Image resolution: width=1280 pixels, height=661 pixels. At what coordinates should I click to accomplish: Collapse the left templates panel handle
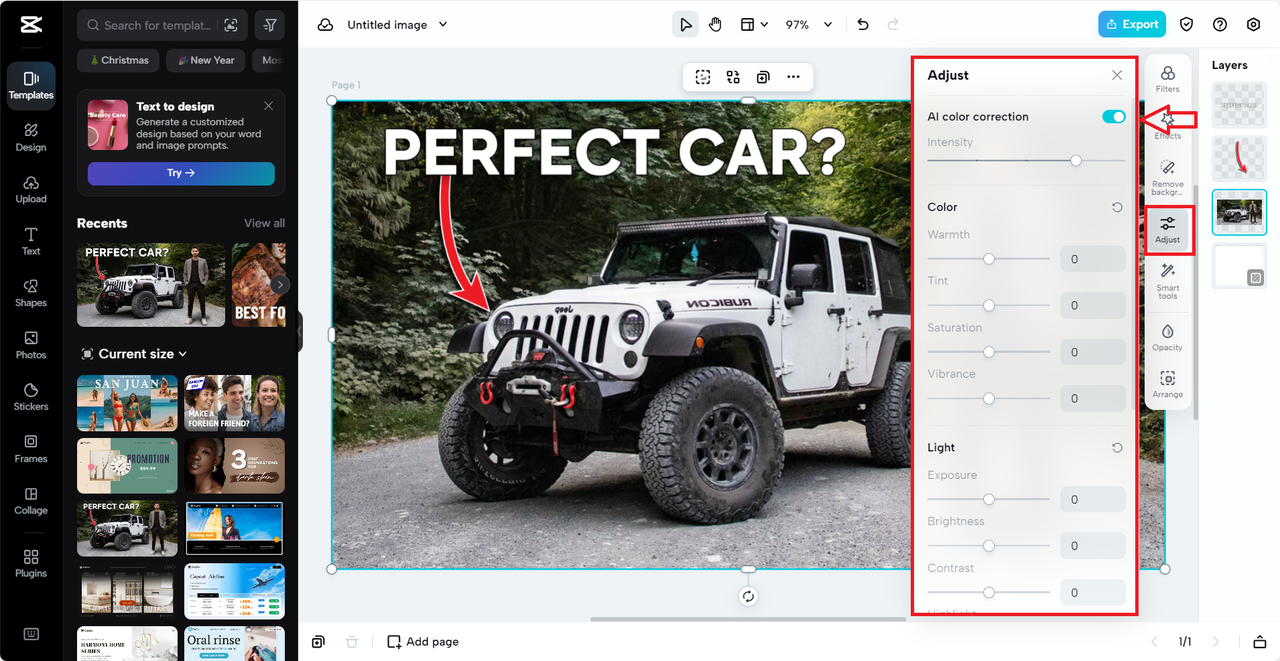click(299, 331)
